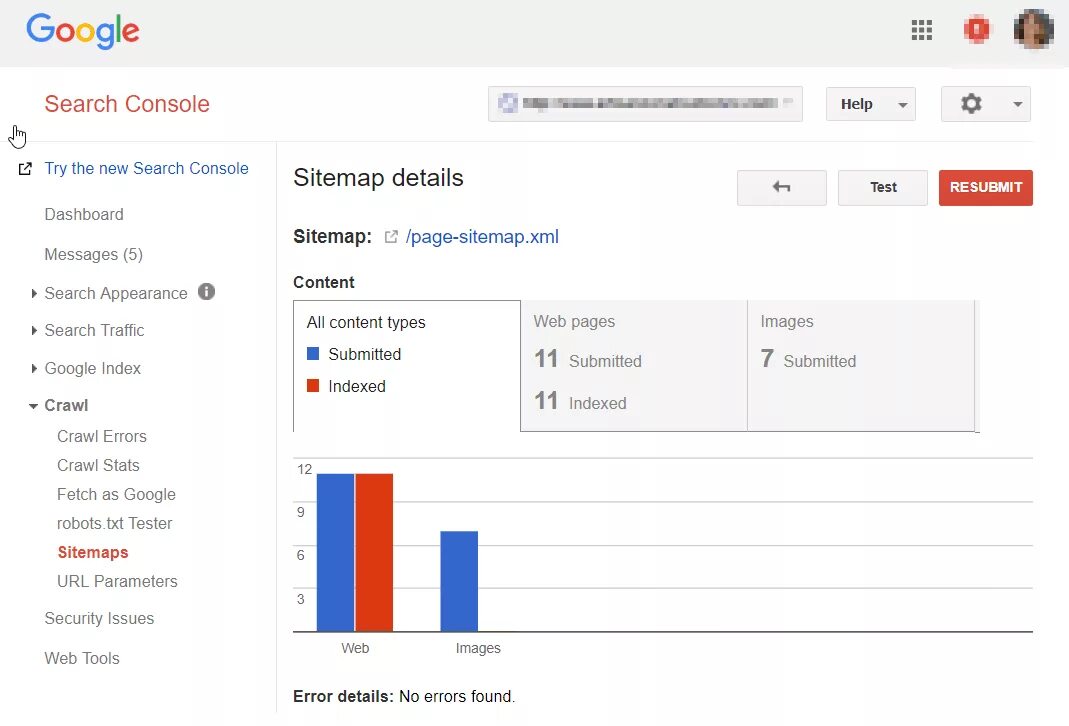Click Search Appearance info icon
The image size is (1069, 726).
pyautogui.click(x=207, y=292)
